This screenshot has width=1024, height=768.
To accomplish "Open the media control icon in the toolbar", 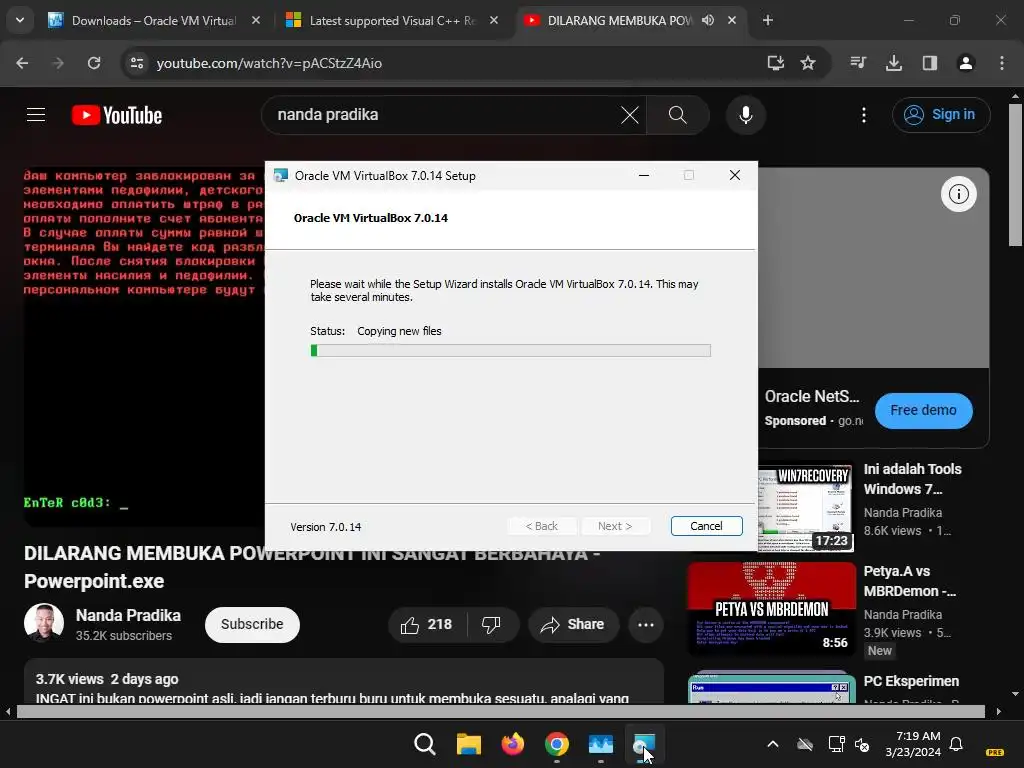I will point(858,63).
